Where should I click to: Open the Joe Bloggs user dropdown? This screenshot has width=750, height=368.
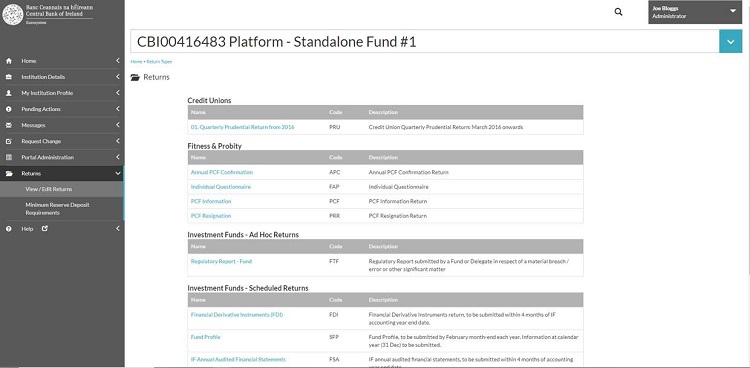click(x=695, y=12)
